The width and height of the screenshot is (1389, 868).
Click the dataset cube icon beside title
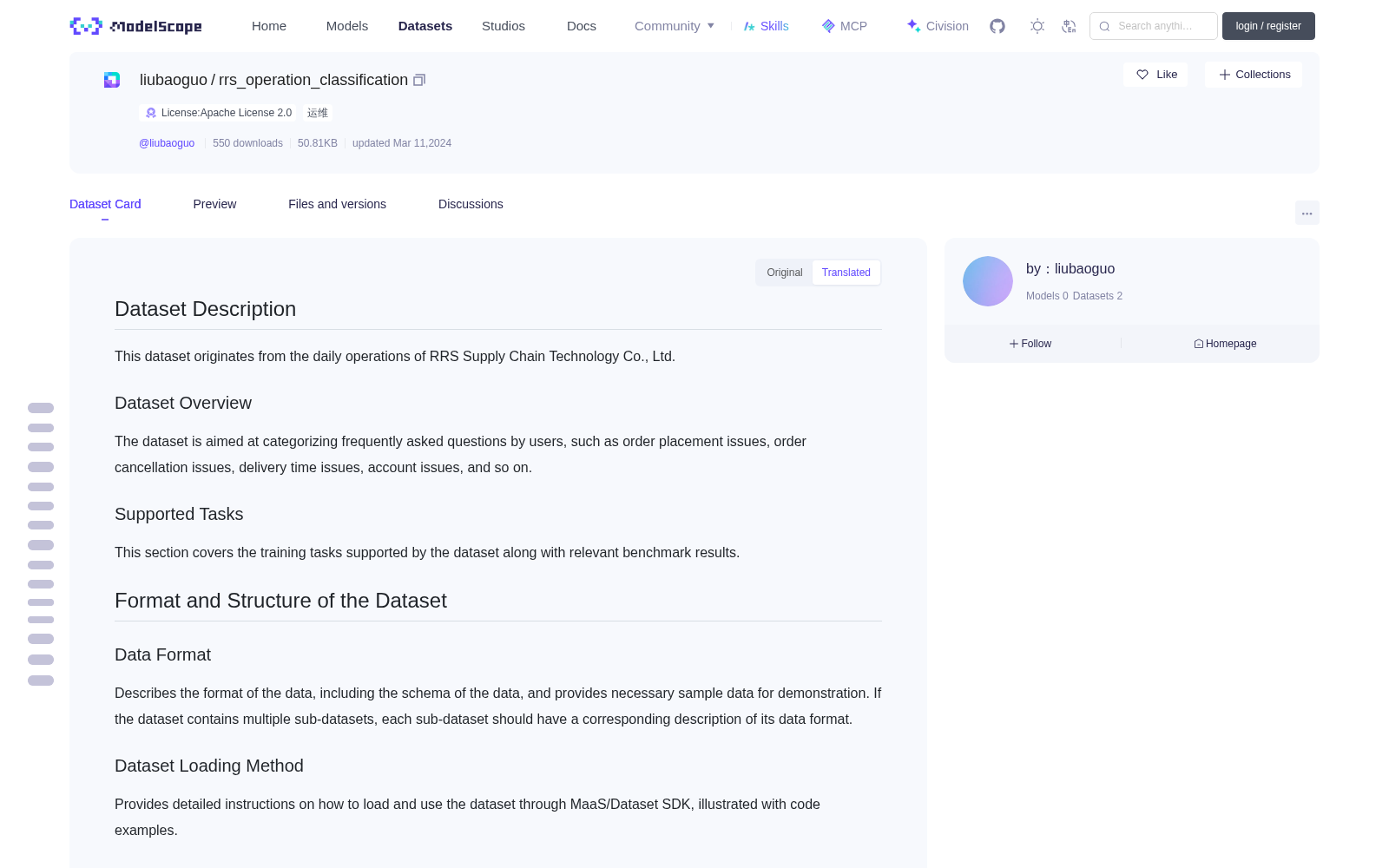(x=112, y=80)
